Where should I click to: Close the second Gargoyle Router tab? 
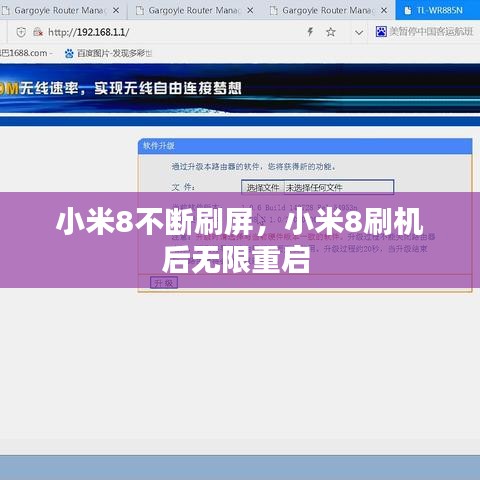250,10
